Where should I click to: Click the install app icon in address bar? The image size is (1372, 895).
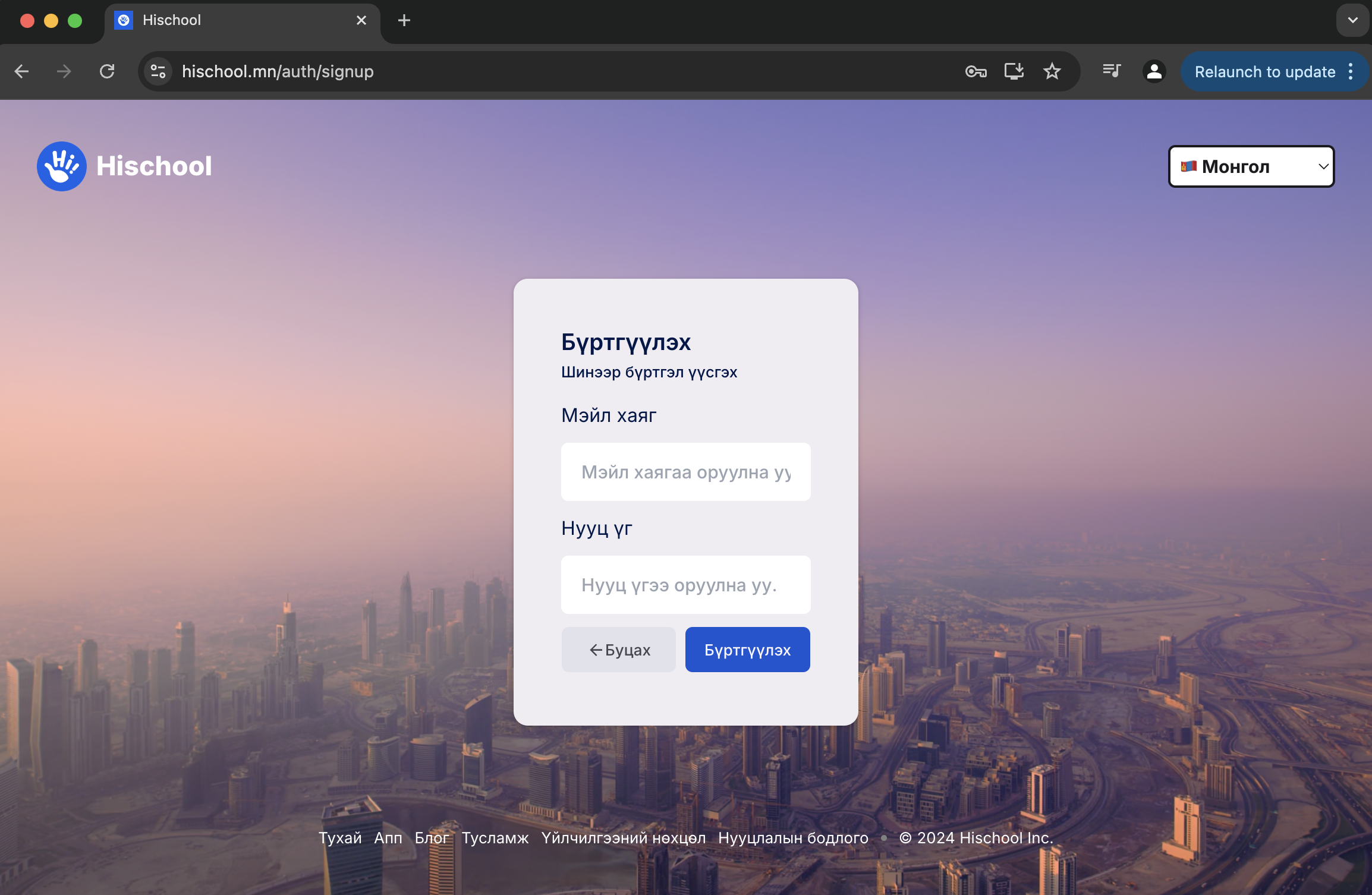1014,72
